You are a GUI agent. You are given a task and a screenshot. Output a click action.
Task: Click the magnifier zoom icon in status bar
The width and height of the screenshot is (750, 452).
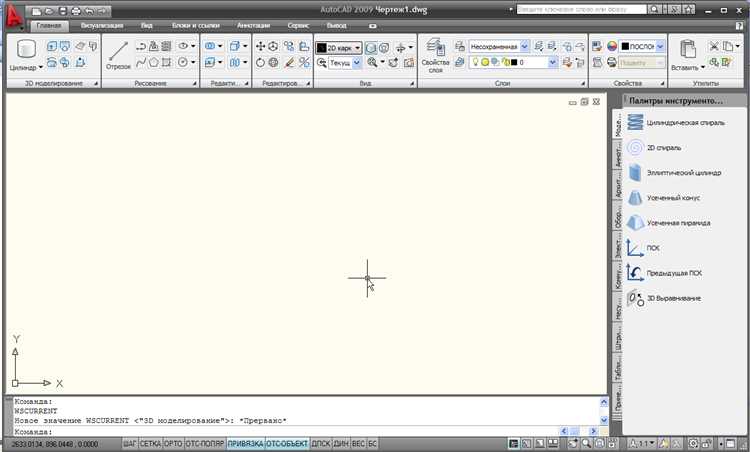(x=586, y=443)
